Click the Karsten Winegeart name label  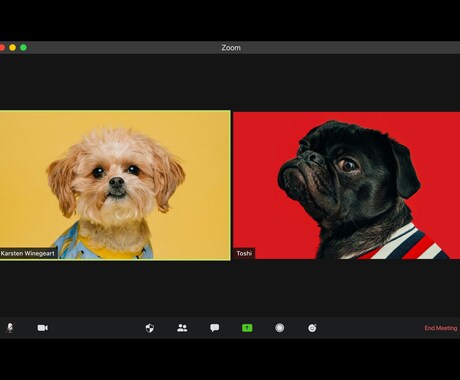tap(28, 253)
